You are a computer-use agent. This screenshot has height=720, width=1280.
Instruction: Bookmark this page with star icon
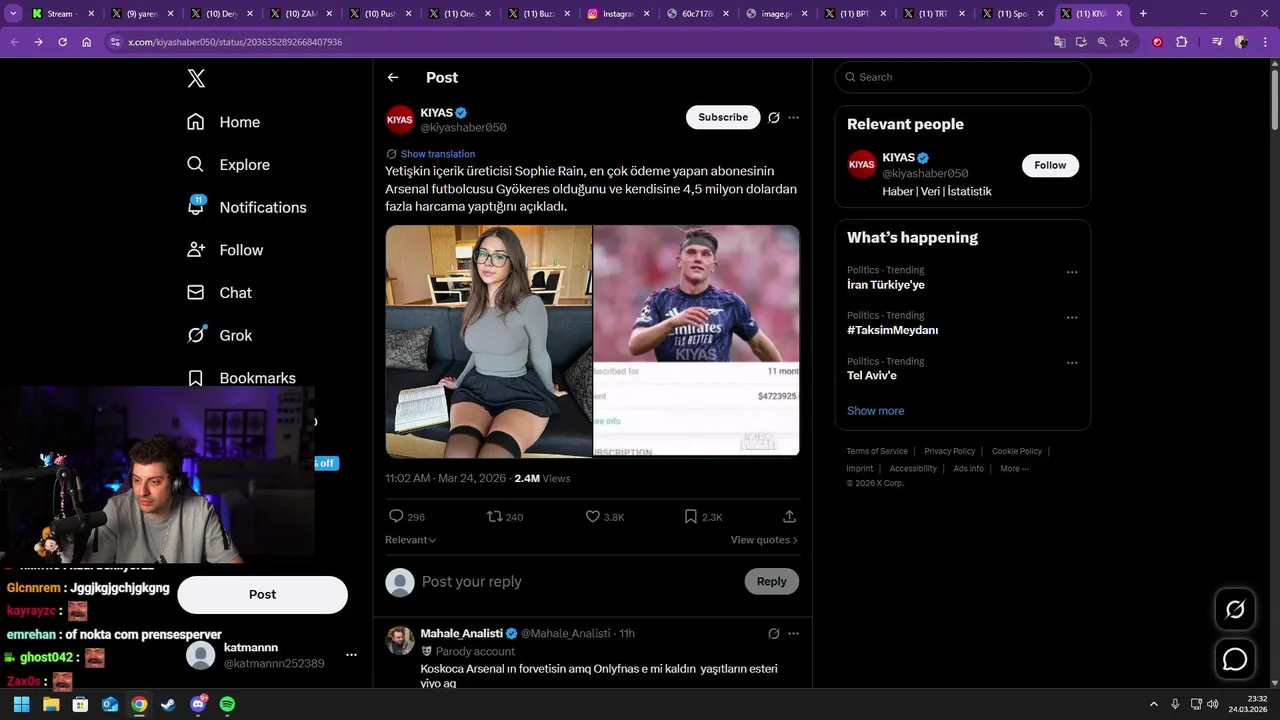point(1124,42)
